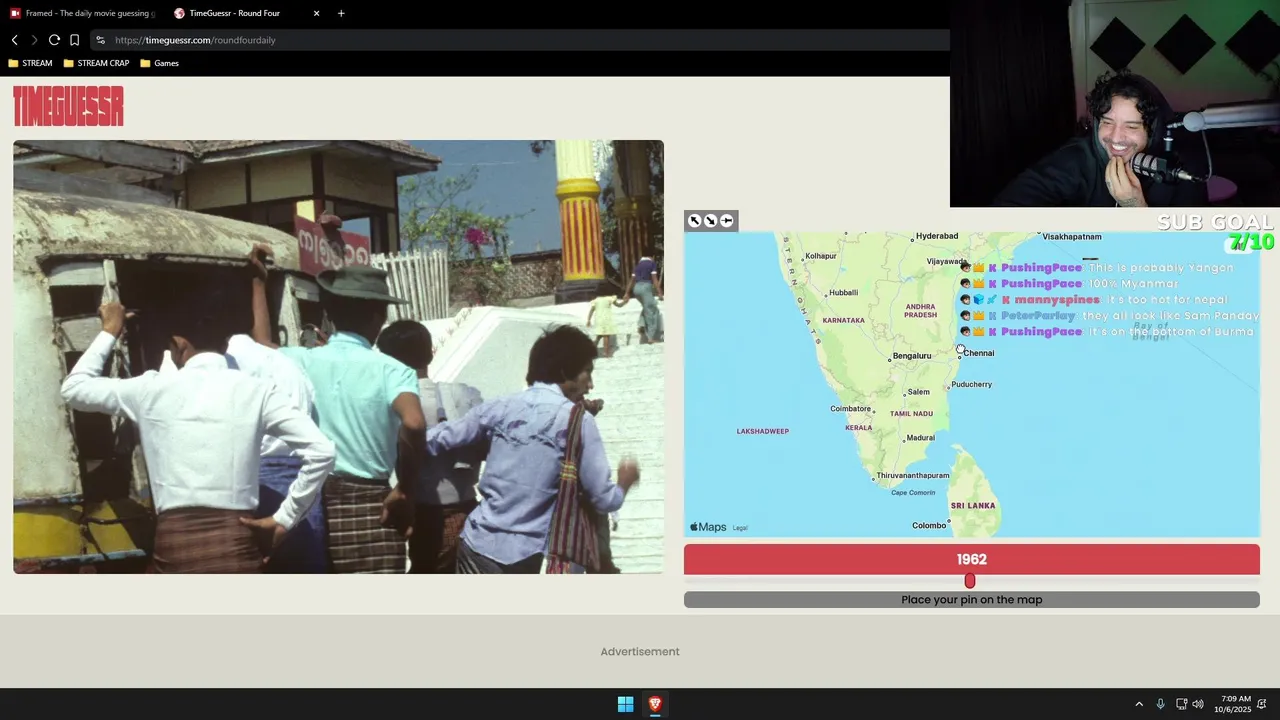This screenshot has width=1280, height=720.
Task: Click the KARNATAKA label on the map
Action: pyautogui.click(x=843, y=321)
